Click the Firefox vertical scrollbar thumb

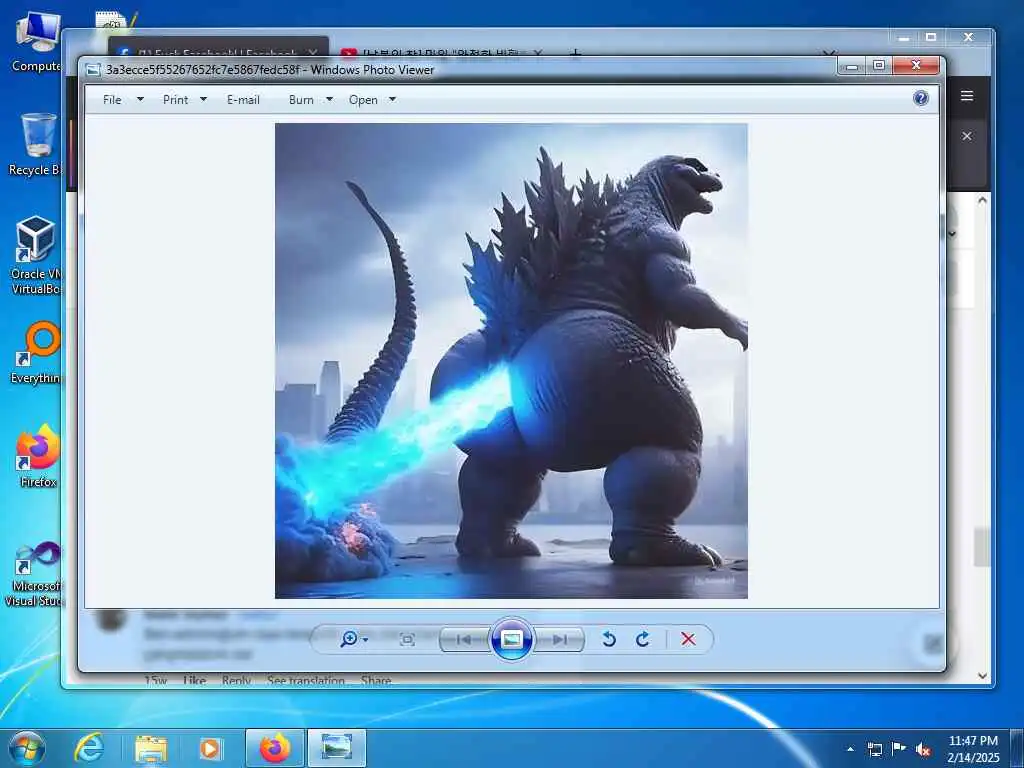982,547
